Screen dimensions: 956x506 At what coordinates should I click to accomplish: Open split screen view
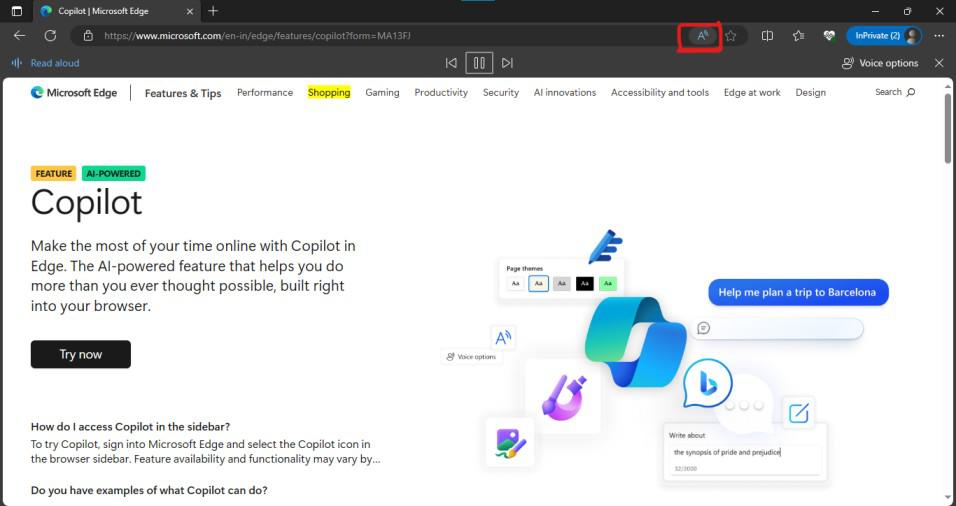coord(767,36)
